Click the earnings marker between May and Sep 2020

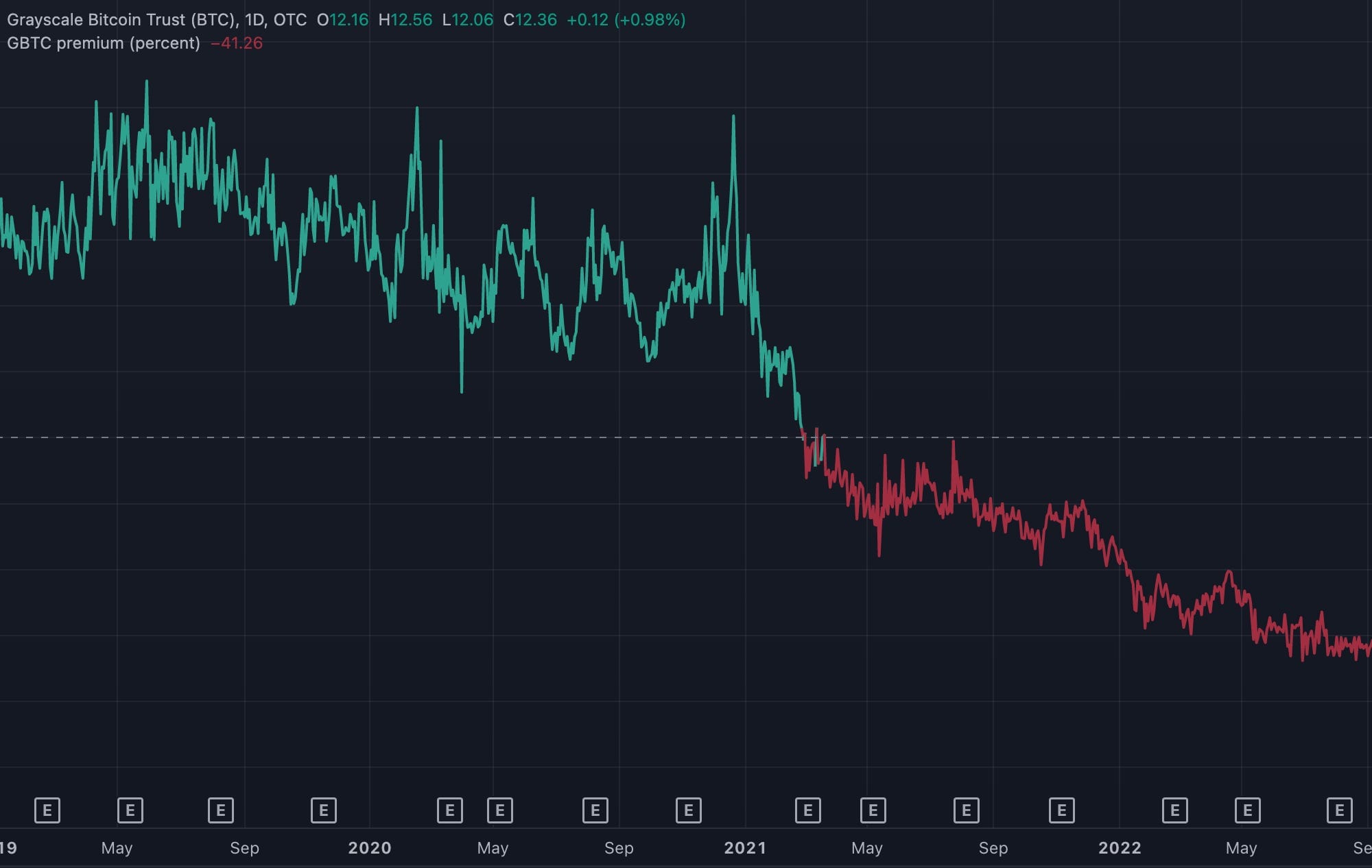point(499,810)
